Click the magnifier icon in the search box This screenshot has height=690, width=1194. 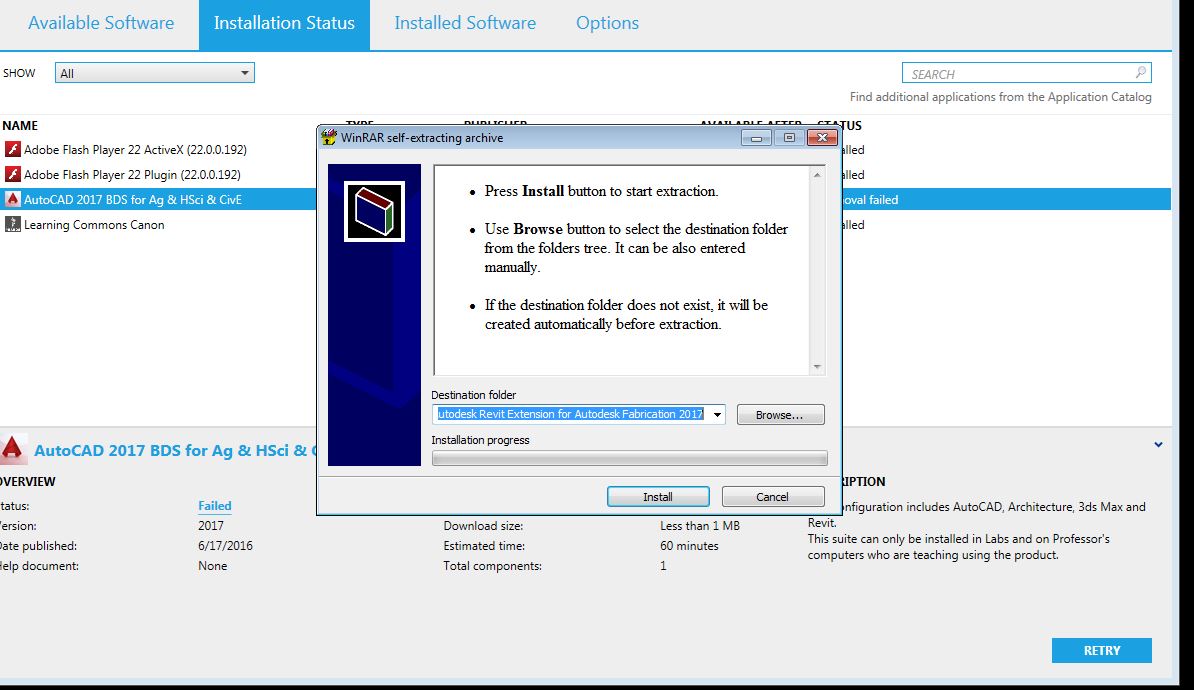coord(1141,72)
